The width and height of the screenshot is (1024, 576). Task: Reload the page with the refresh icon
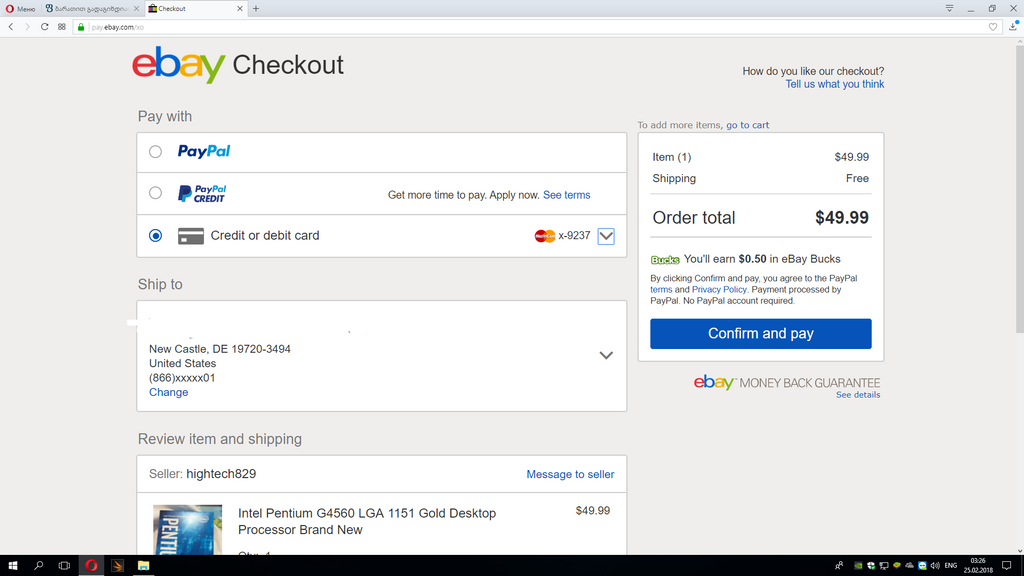tap(45, 27)
